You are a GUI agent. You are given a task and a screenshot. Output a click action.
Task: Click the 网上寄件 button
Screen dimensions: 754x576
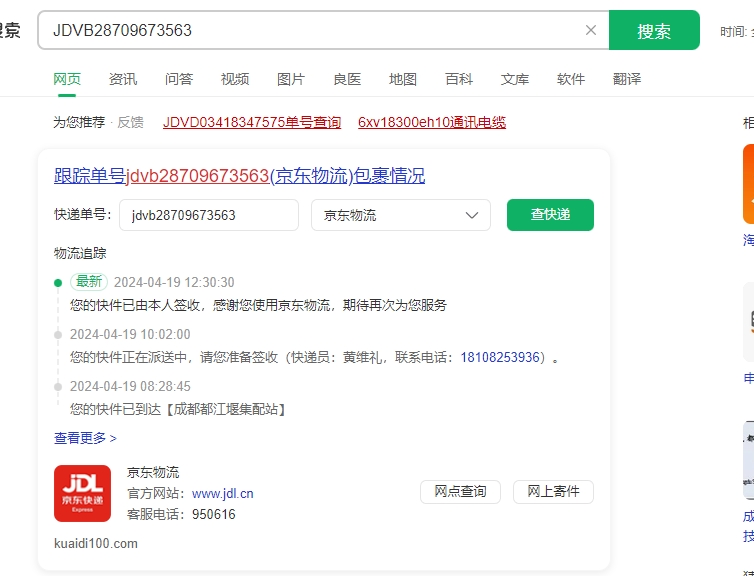553,491
